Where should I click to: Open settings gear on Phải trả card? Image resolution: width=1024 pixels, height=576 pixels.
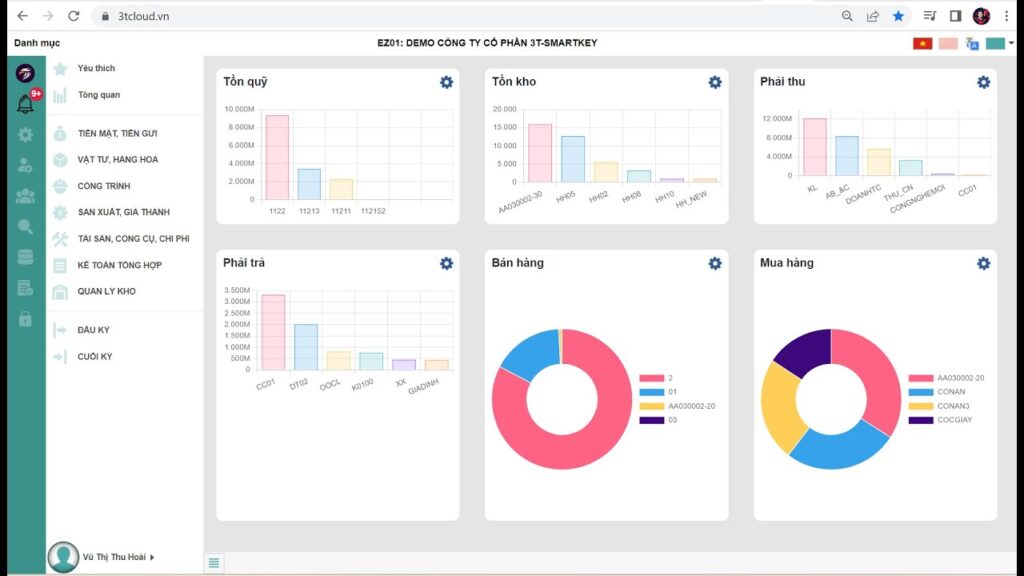[446, 263]
